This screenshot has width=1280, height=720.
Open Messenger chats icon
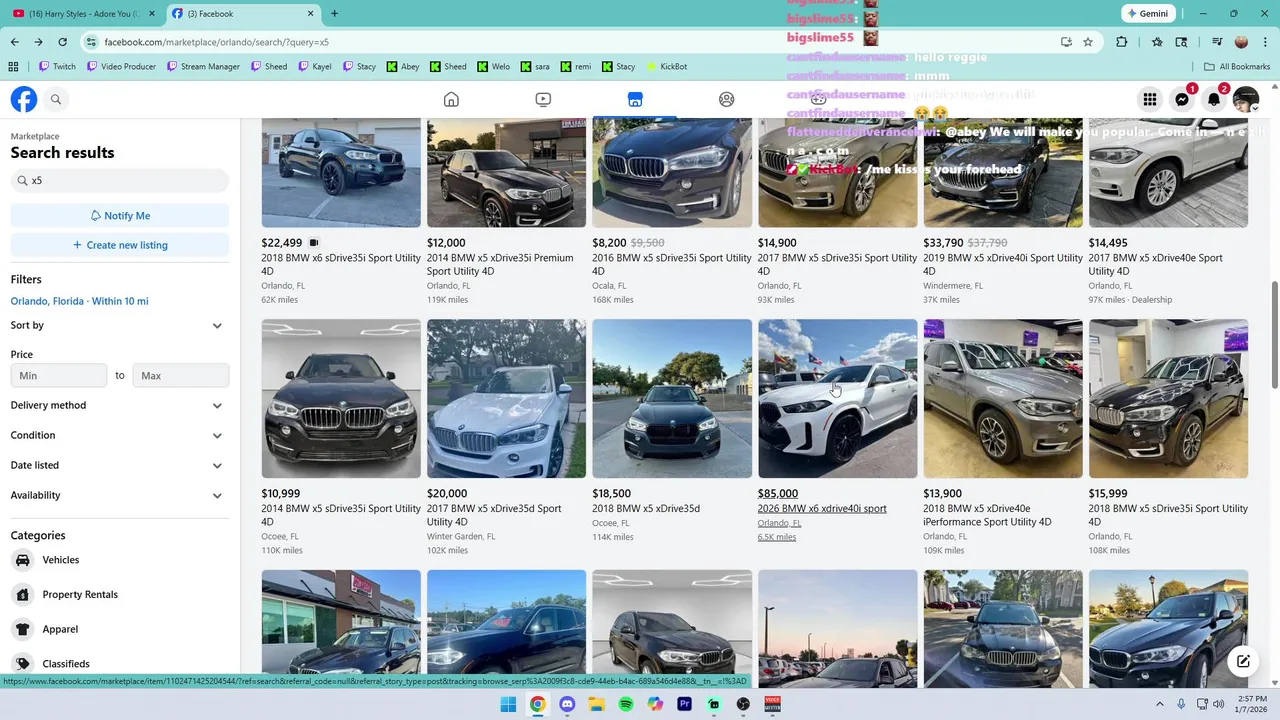[1182, 99]
